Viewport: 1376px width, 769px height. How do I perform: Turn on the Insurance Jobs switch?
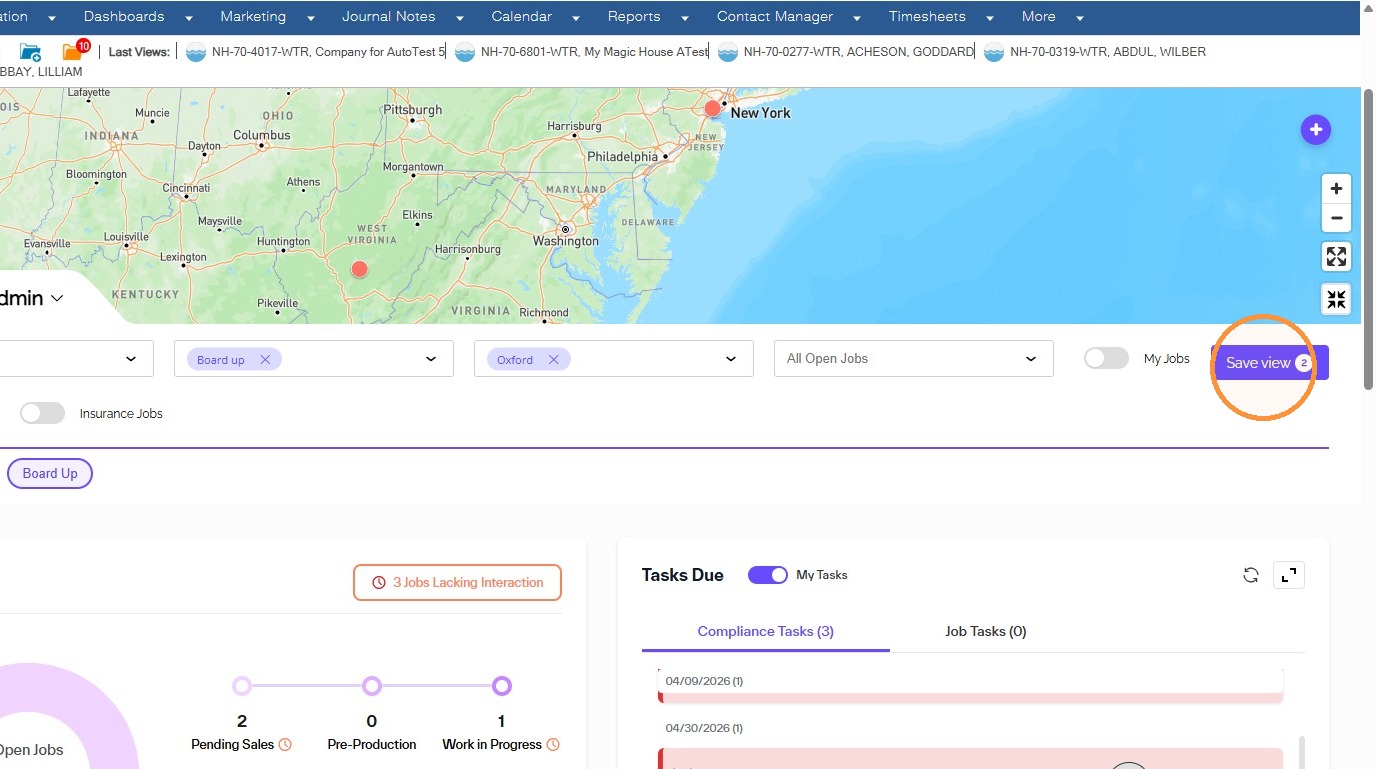42,413
